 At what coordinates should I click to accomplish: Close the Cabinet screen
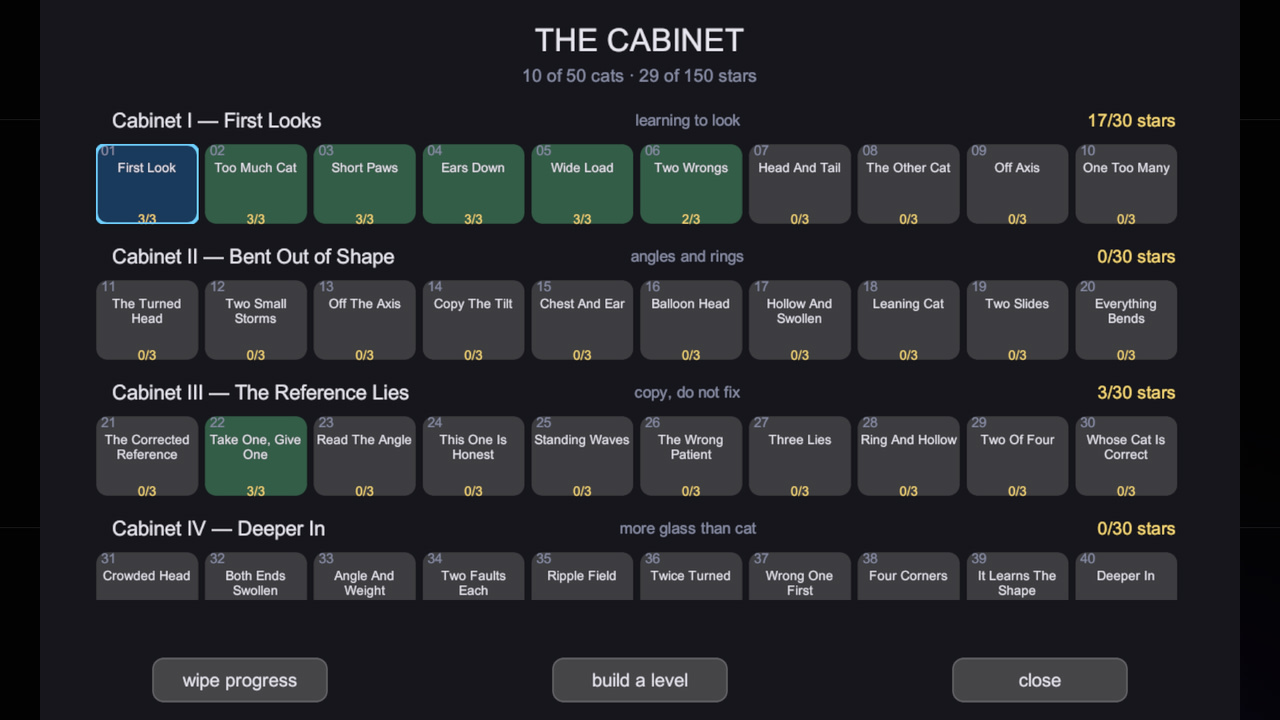[1040, 680]
